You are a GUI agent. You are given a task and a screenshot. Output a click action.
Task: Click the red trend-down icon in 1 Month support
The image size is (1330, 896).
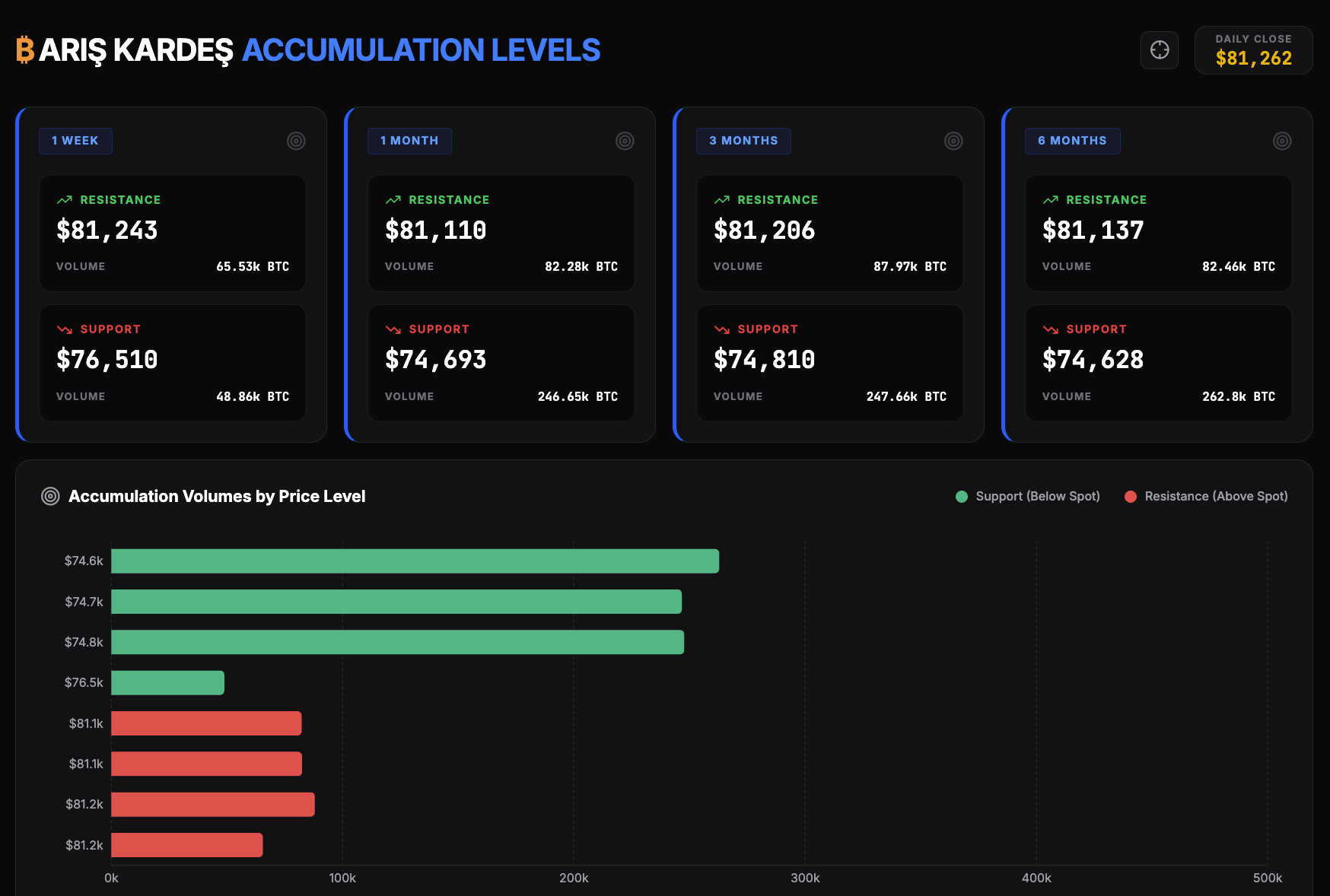click(393, 329)
